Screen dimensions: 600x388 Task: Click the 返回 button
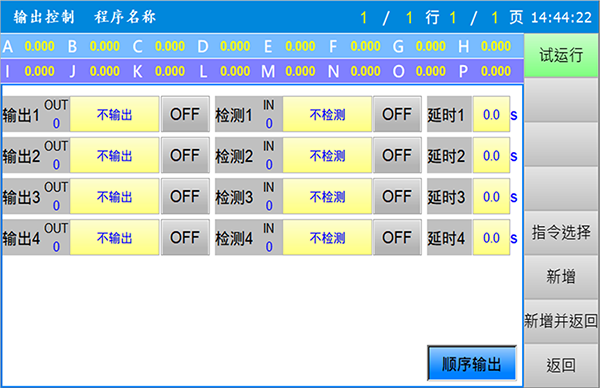click(x=561, y=365)
